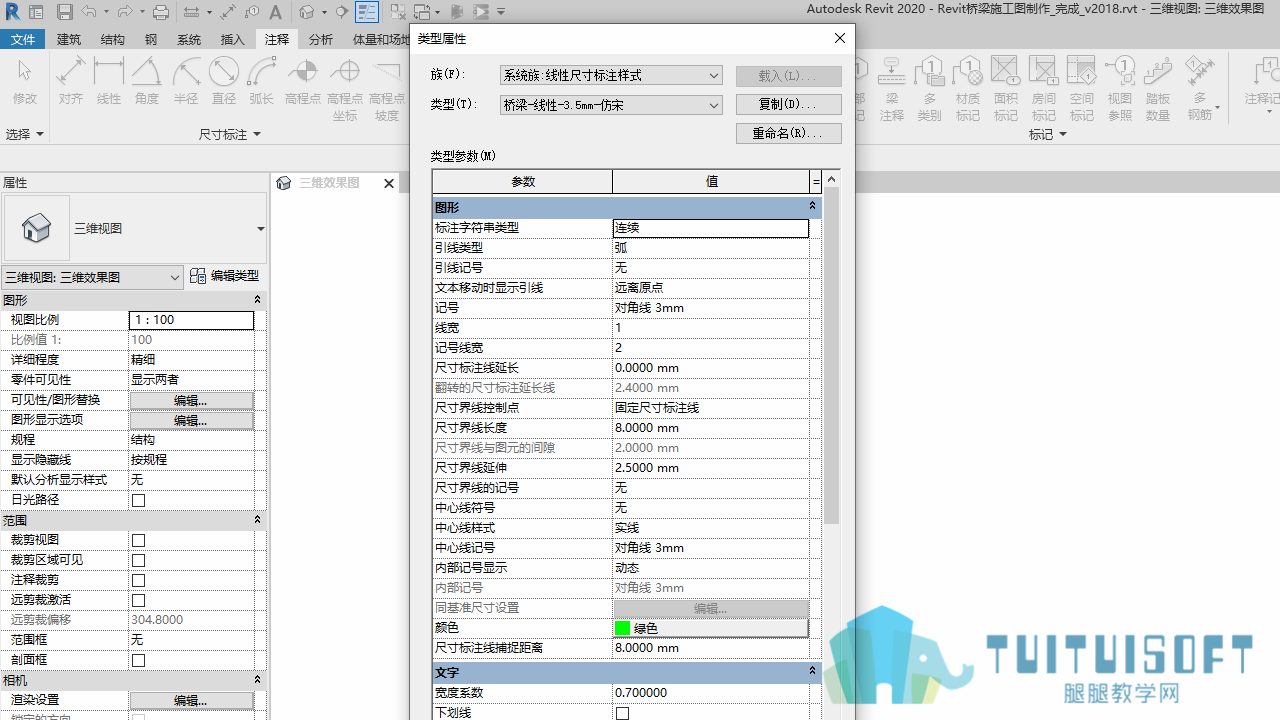Image resolution: width=1280 pixels, height=720 pixels.
Task: Enable the 远剪裁激活 checkbox
Action: click(x=138, y=600)
